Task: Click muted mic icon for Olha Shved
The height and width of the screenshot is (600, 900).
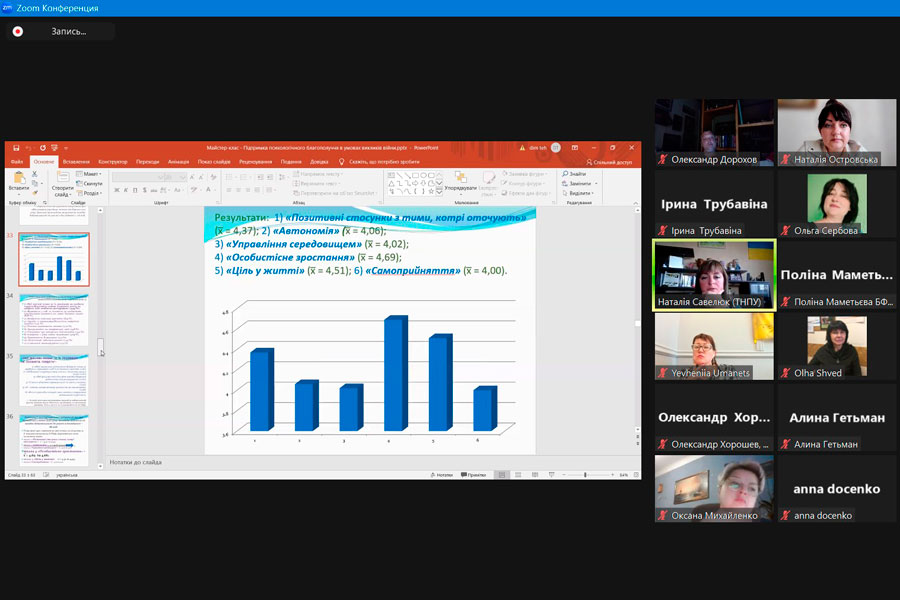Action: pyautogui.click(x=785, y=373)
